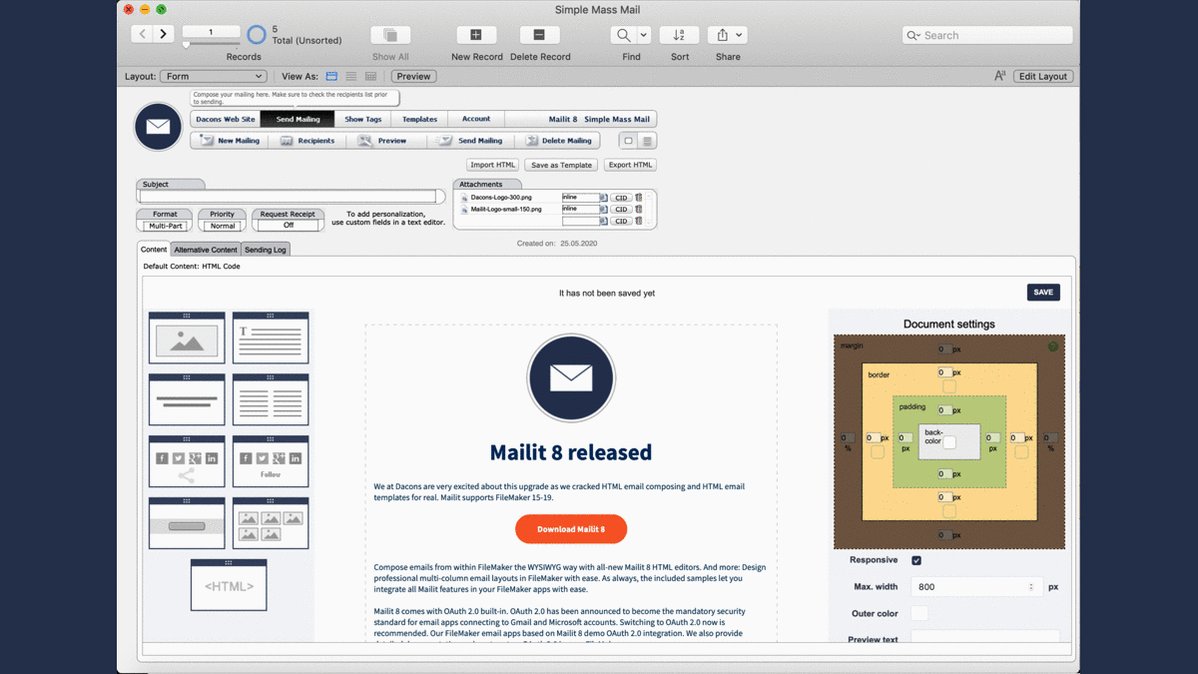Open the Request Receipt Off dropdown
1198x674 pixels.
[x=288, y=225]
